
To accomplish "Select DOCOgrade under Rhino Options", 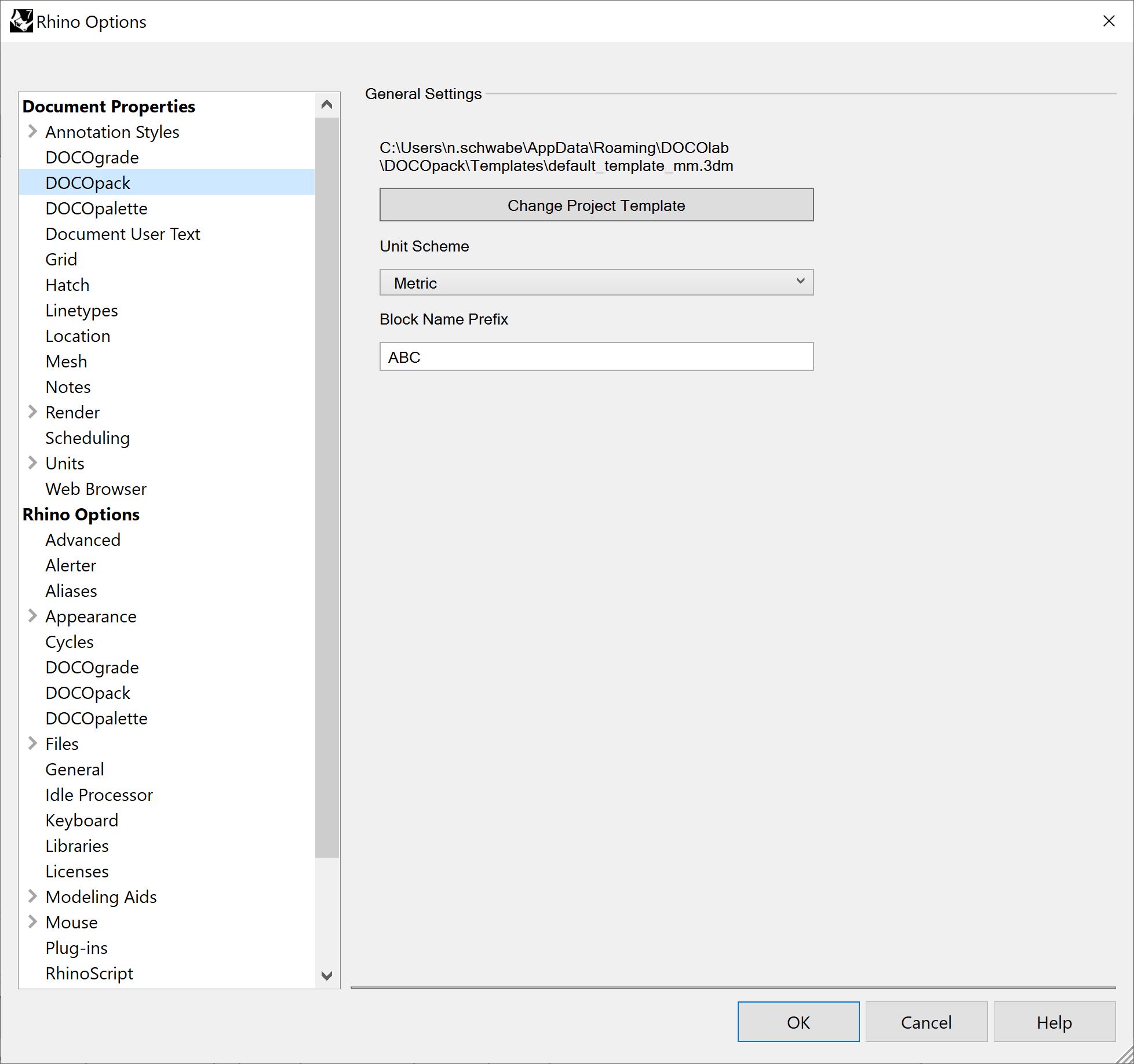I will (x=92, y=668).
